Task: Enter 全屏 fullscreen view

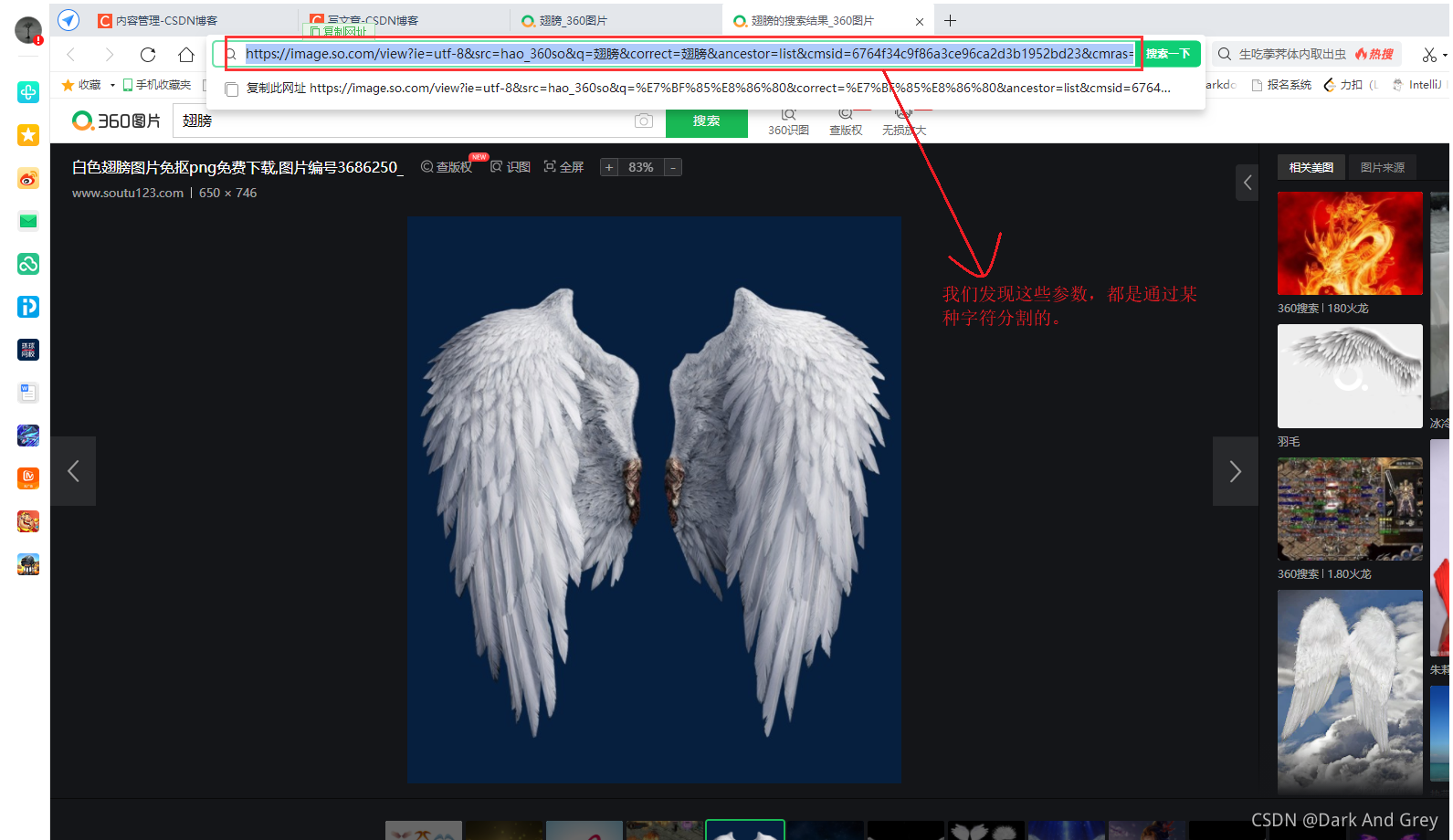Action: point(563,167)
